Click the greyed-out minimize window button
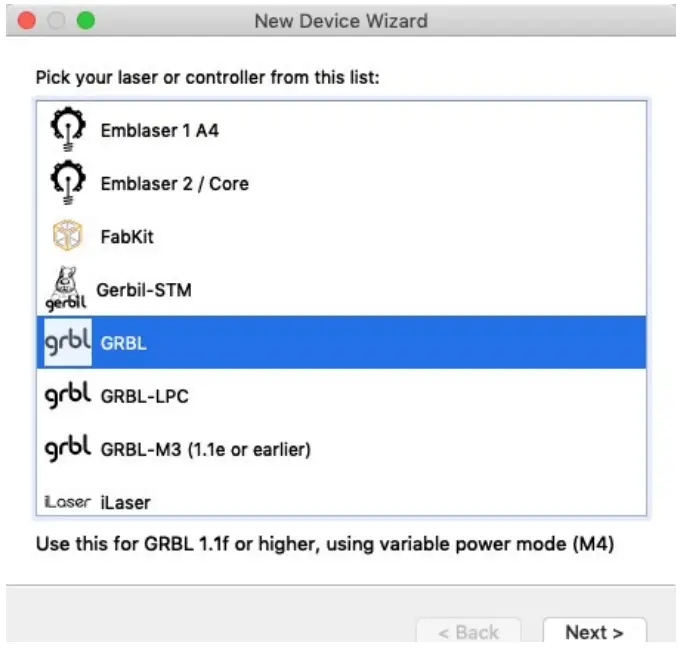 click(x=56, y=20)
